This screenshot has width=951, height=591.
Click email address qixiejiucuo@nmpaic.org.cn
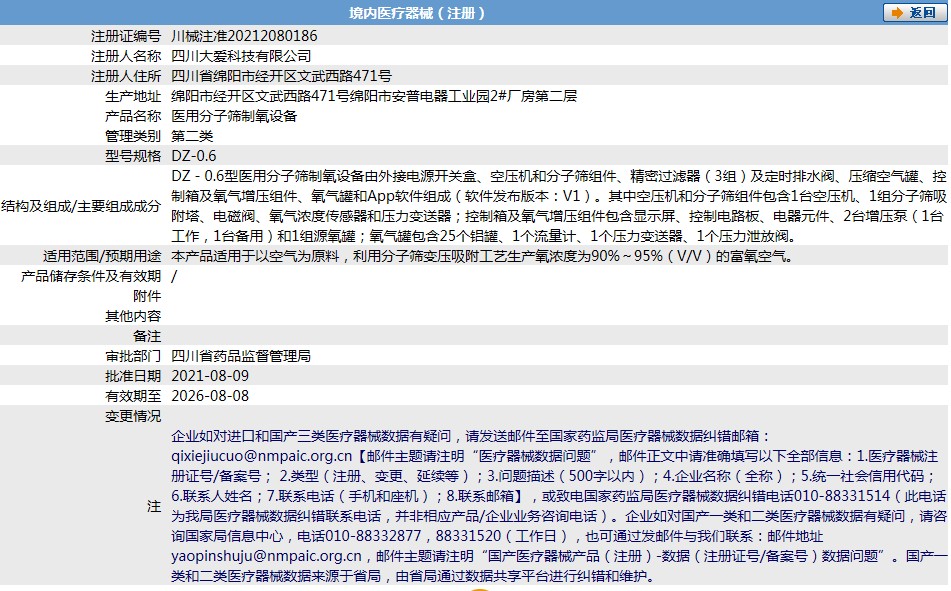[x=261, y=456]
